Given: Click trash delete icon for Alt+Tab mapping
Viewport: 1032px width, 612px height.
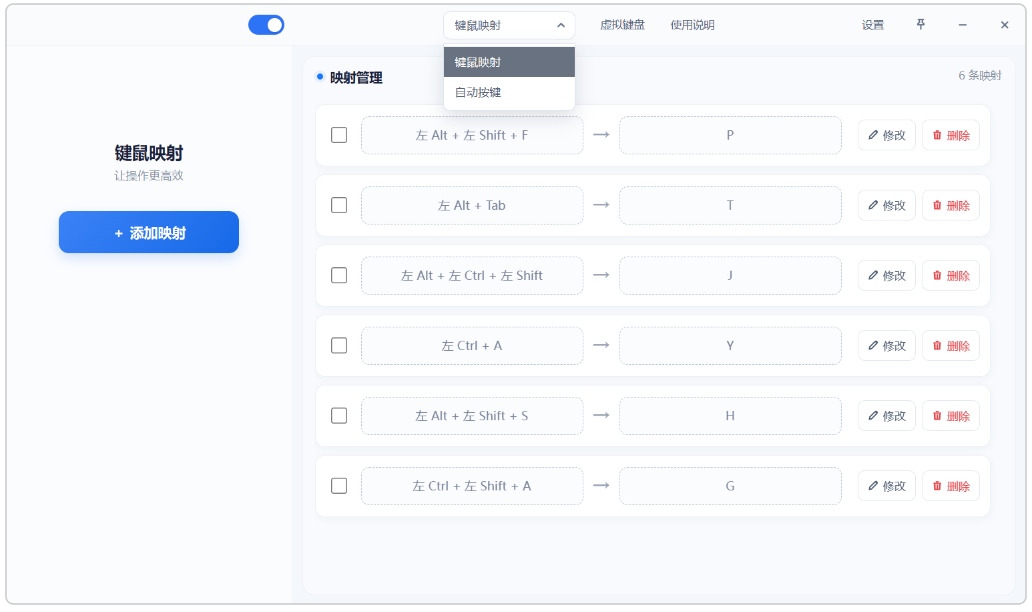Looking at the screenshot, I should click(x=937, y=205).
